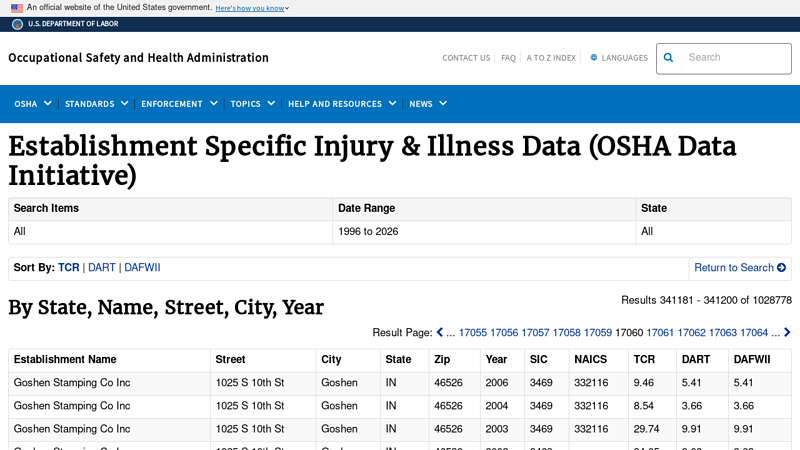Click TCR value 29.74
This screenshot has height=450, width=800.
(646, 429)
